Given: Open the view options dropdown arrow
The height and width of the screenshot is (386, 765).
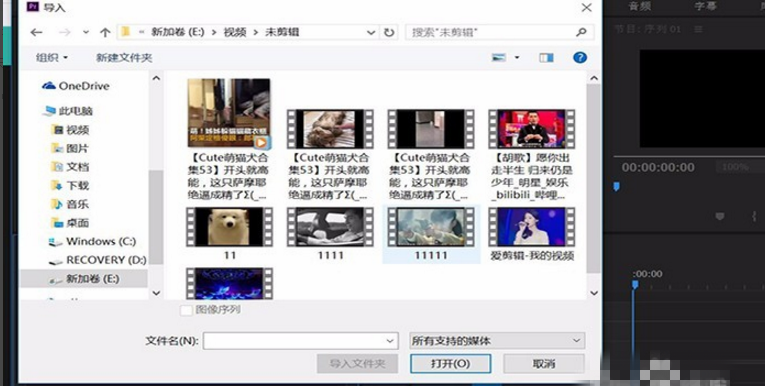Looking at the screenshot, I should click(x=517, y=58).
